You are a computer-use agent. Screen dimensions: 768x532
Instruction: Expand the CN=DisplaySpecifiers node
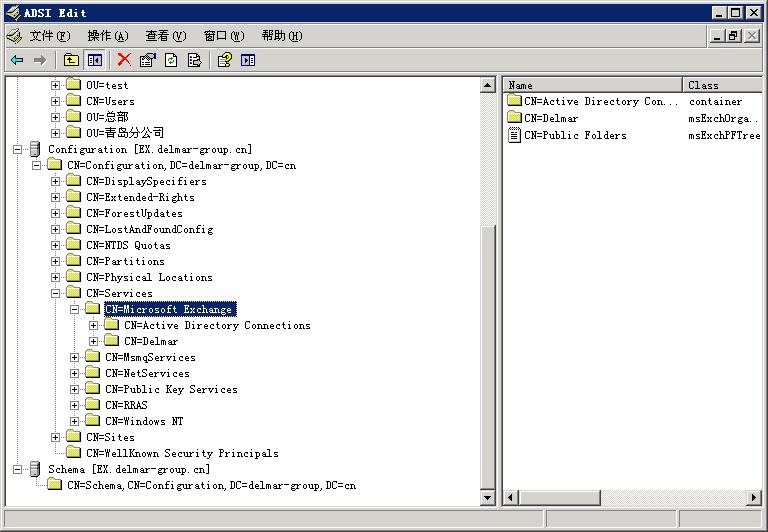[55, 181]
